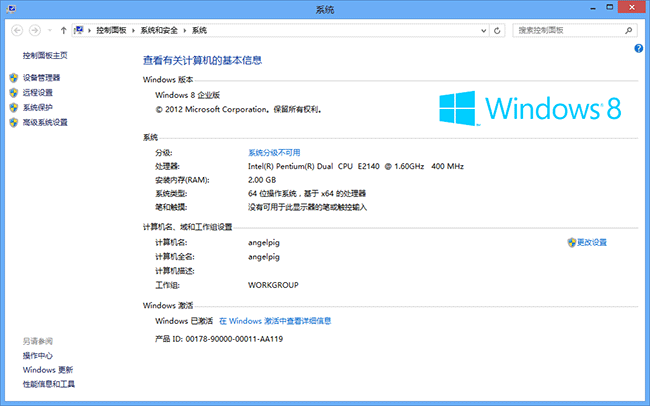Select the angelpig value beside 计算机全名
This screenshot has width=650, height=406.
coord(264,257)
